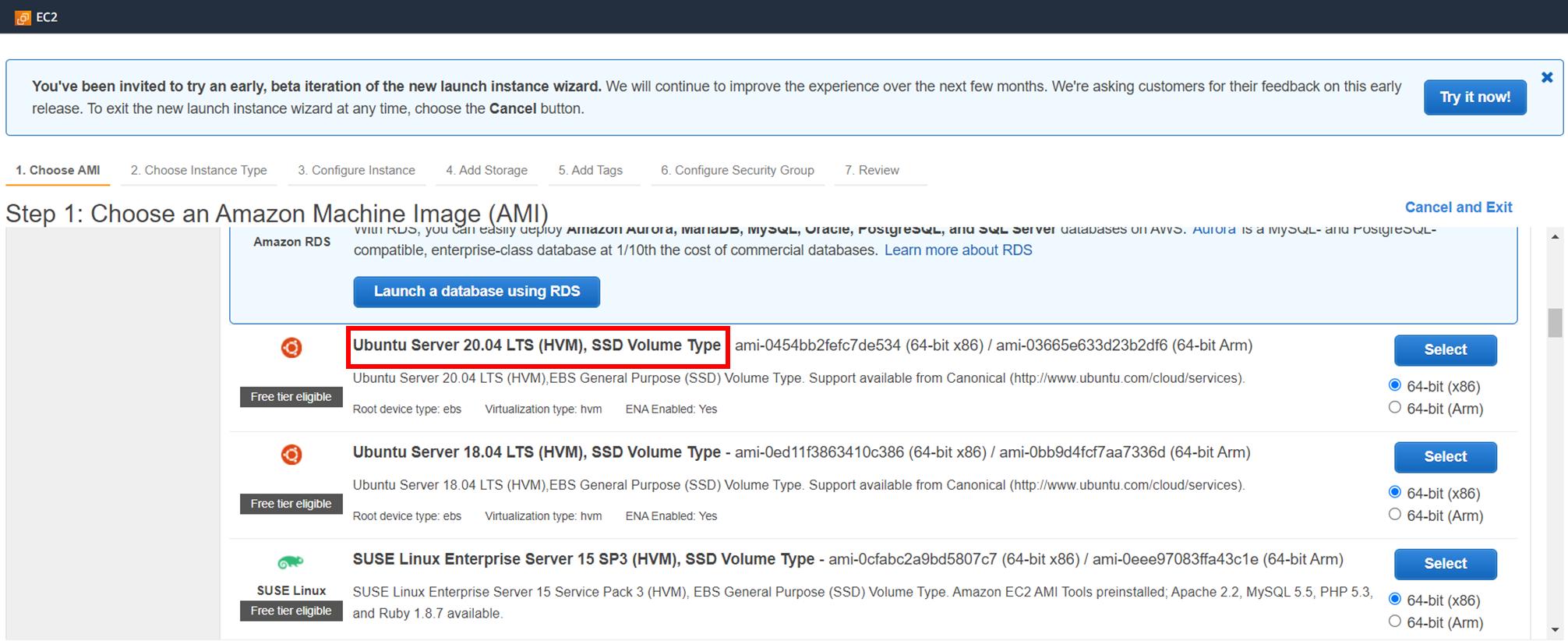
Task: Select 64-bit (x86) for Ubuntu 20.04
Action: pyautogui.click(x=1395, y=385)
